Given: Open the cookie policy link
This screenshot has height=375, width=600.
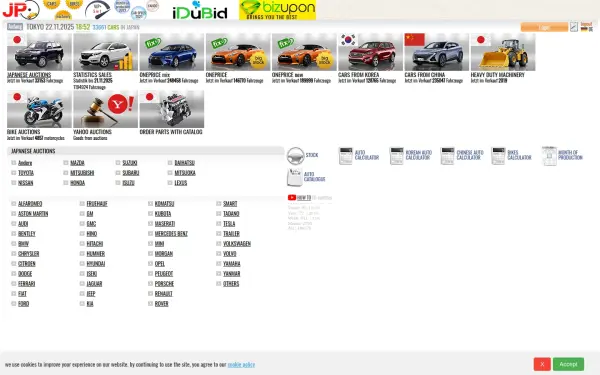Looking at the screenshot, I should (241, 364).
